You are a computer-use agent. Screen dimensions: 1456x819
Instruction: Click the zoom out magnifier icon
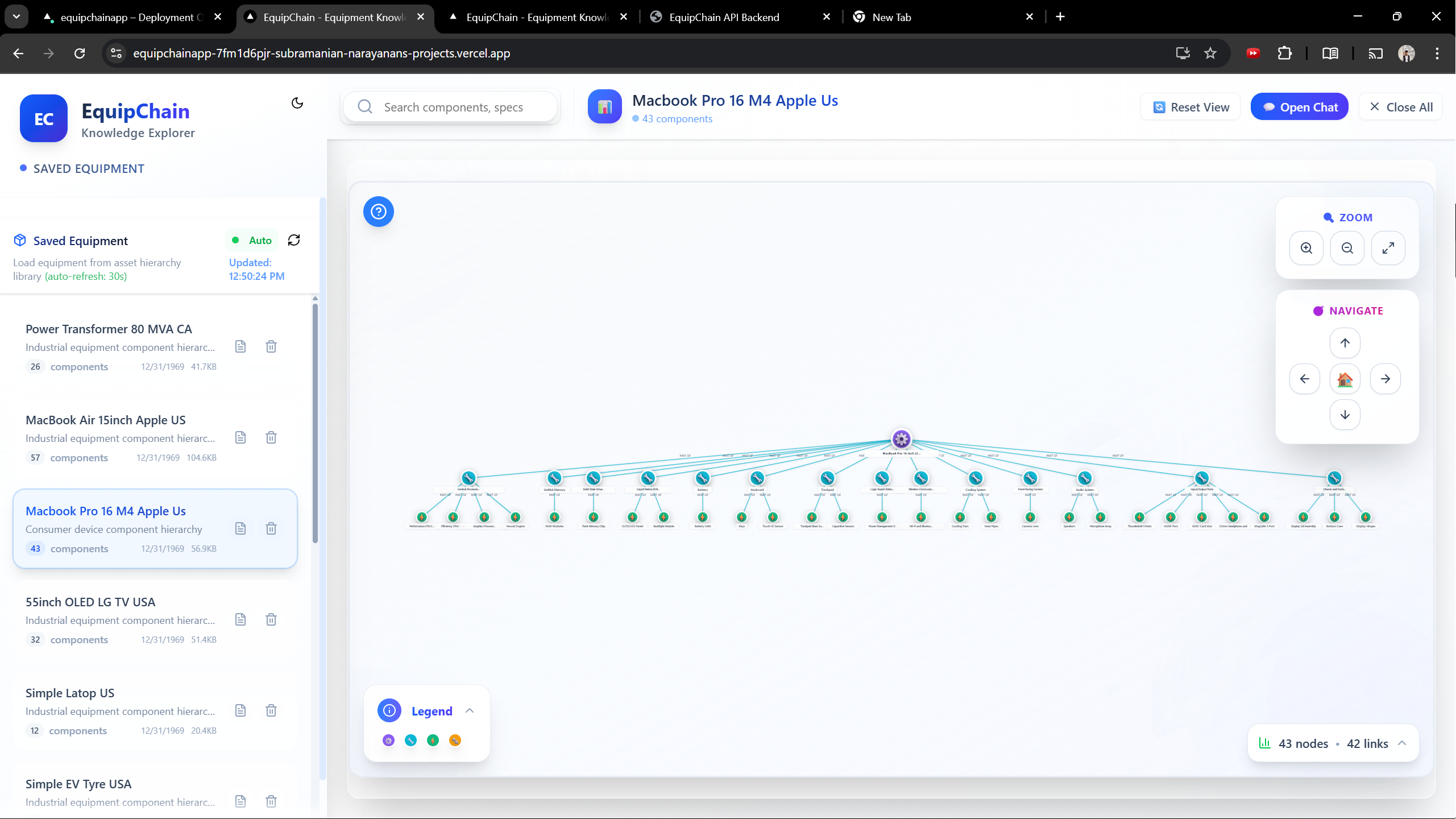[1347, 248]
